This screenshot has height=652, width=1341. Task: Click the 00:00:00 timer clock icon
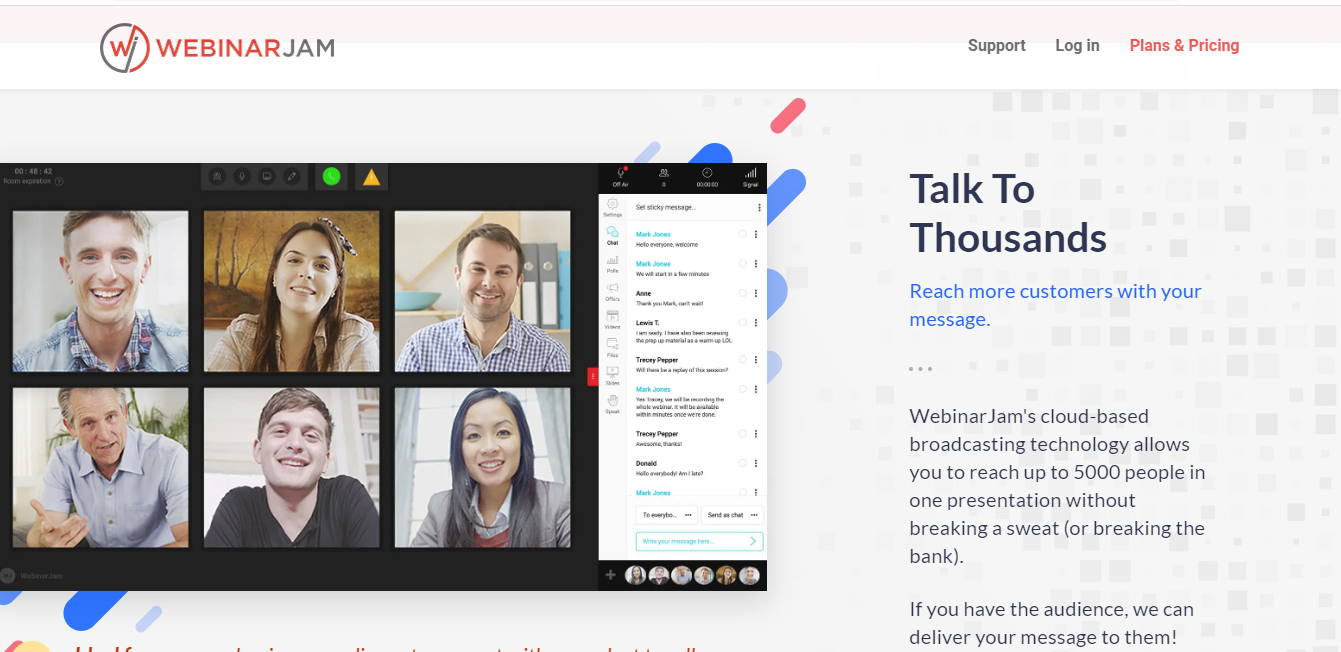point(707,173)
